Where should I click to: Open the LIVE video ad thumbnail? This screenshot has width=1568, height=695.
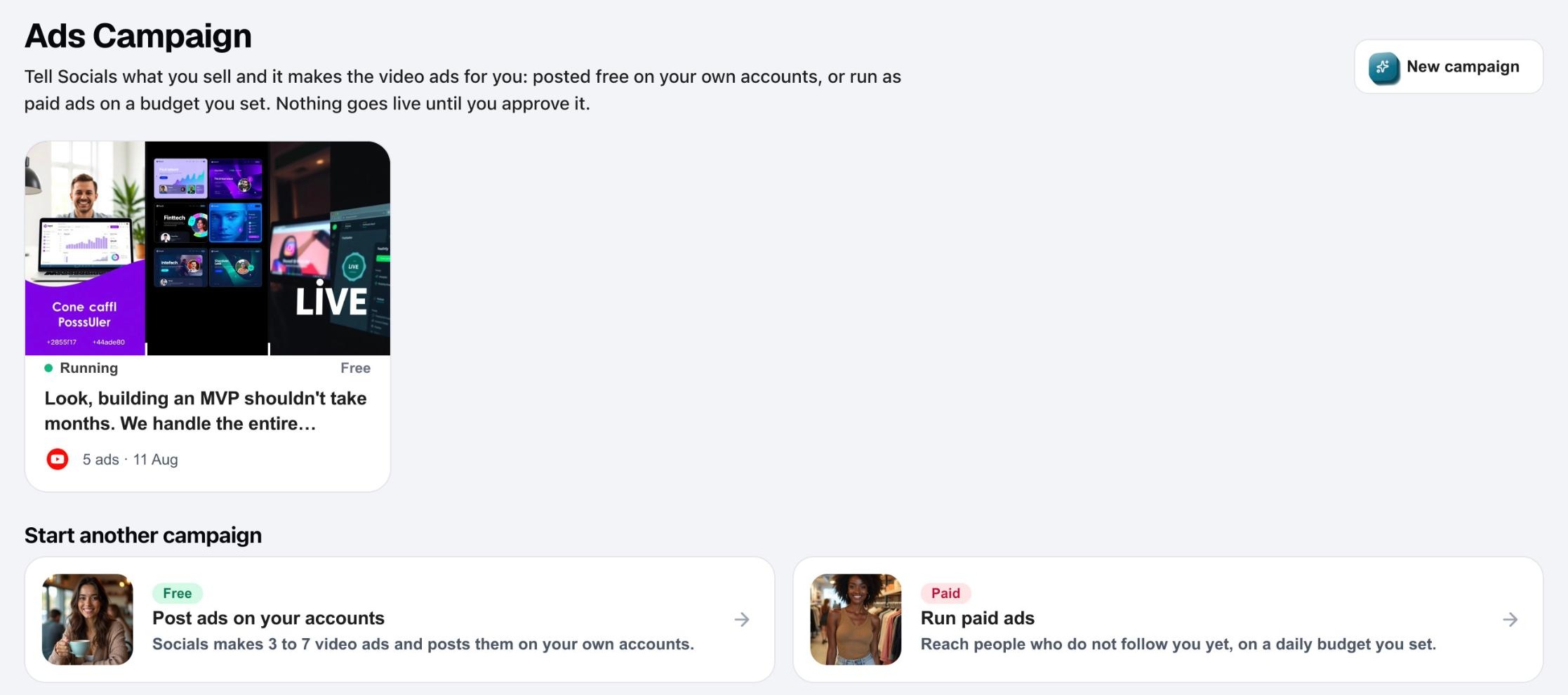pos(330,248)
